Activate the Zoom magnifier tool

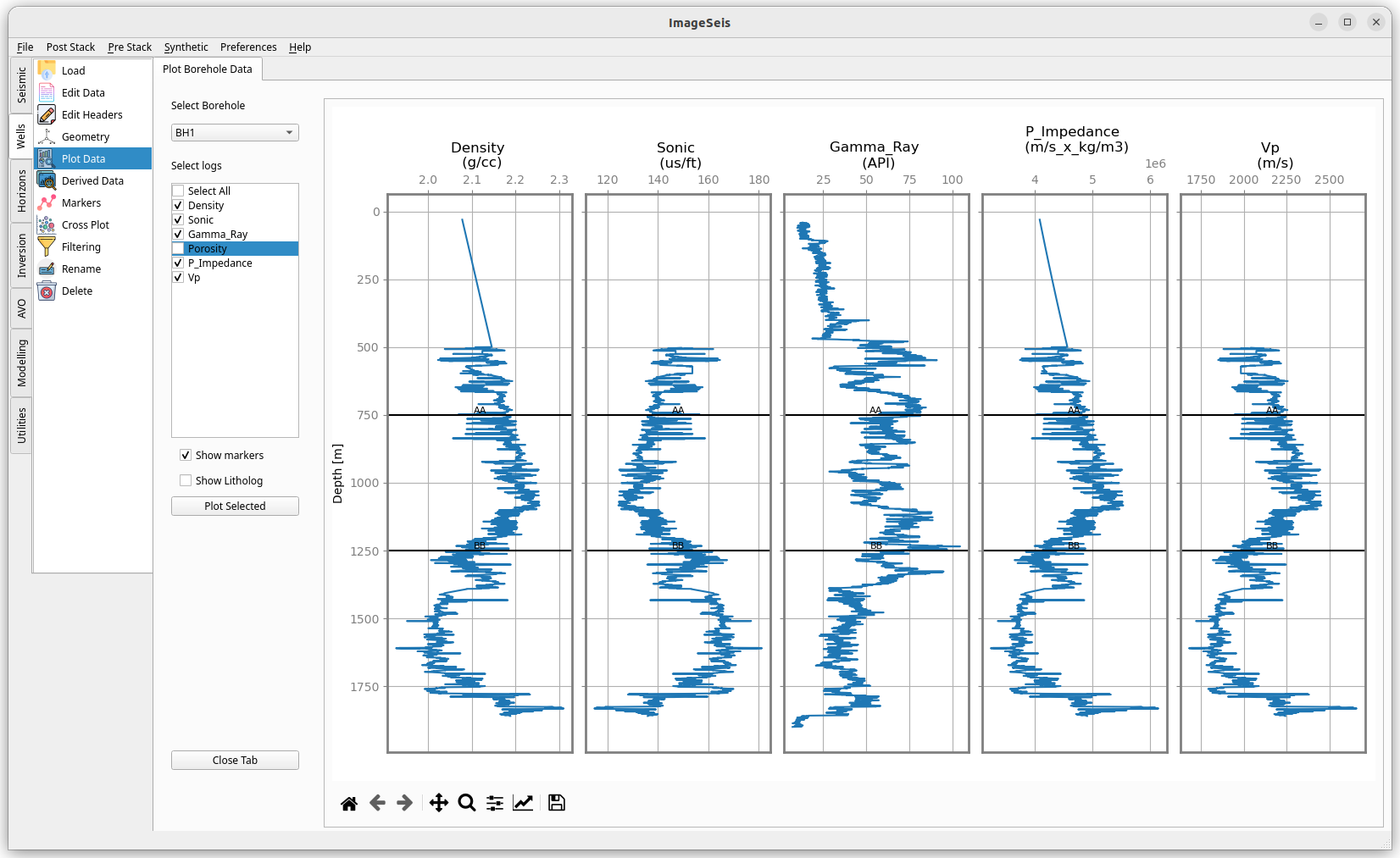tap(467, 803)
